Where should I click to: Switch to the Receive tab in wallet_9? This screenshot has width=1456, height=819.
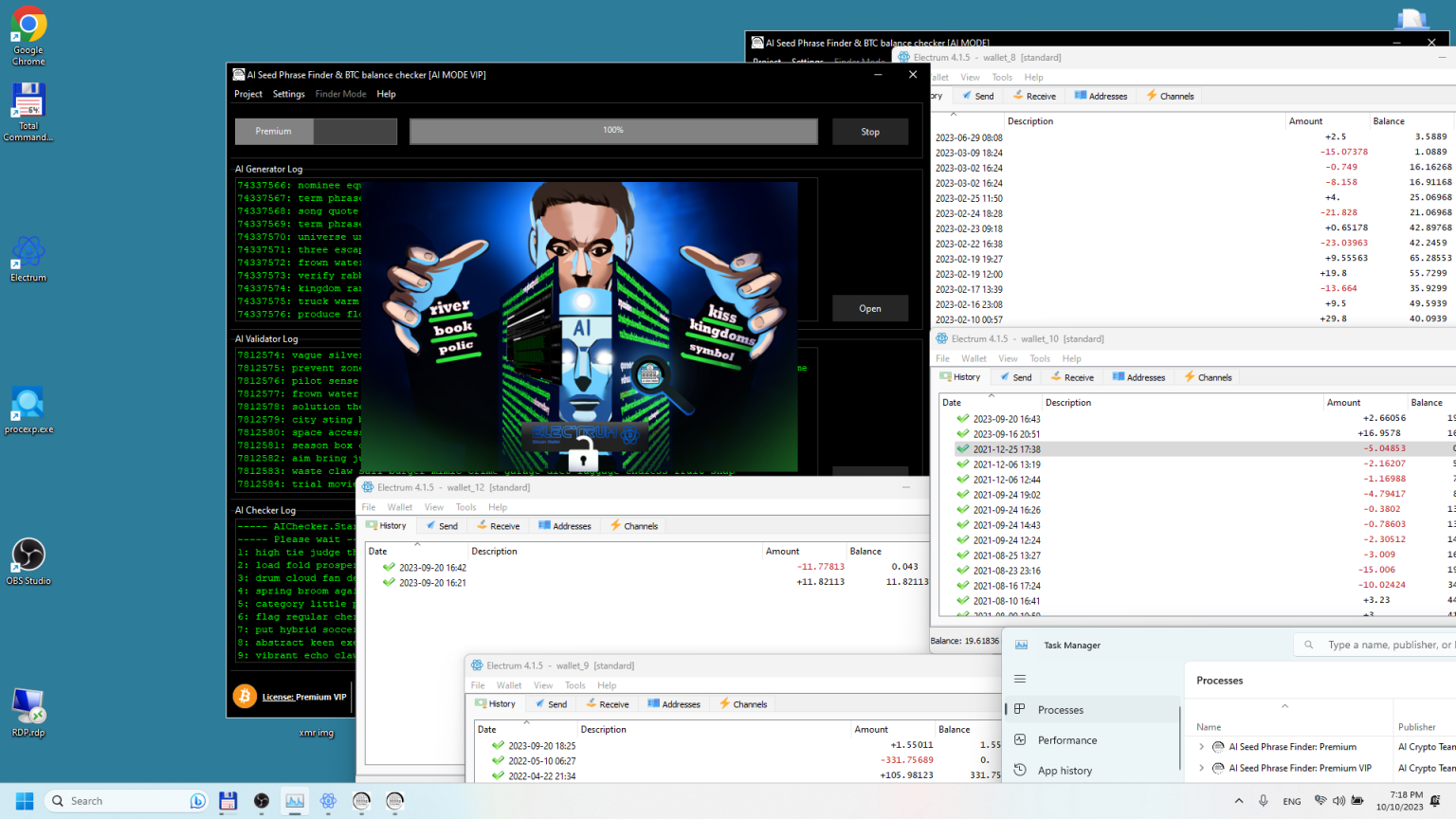(x=607, y=704)
